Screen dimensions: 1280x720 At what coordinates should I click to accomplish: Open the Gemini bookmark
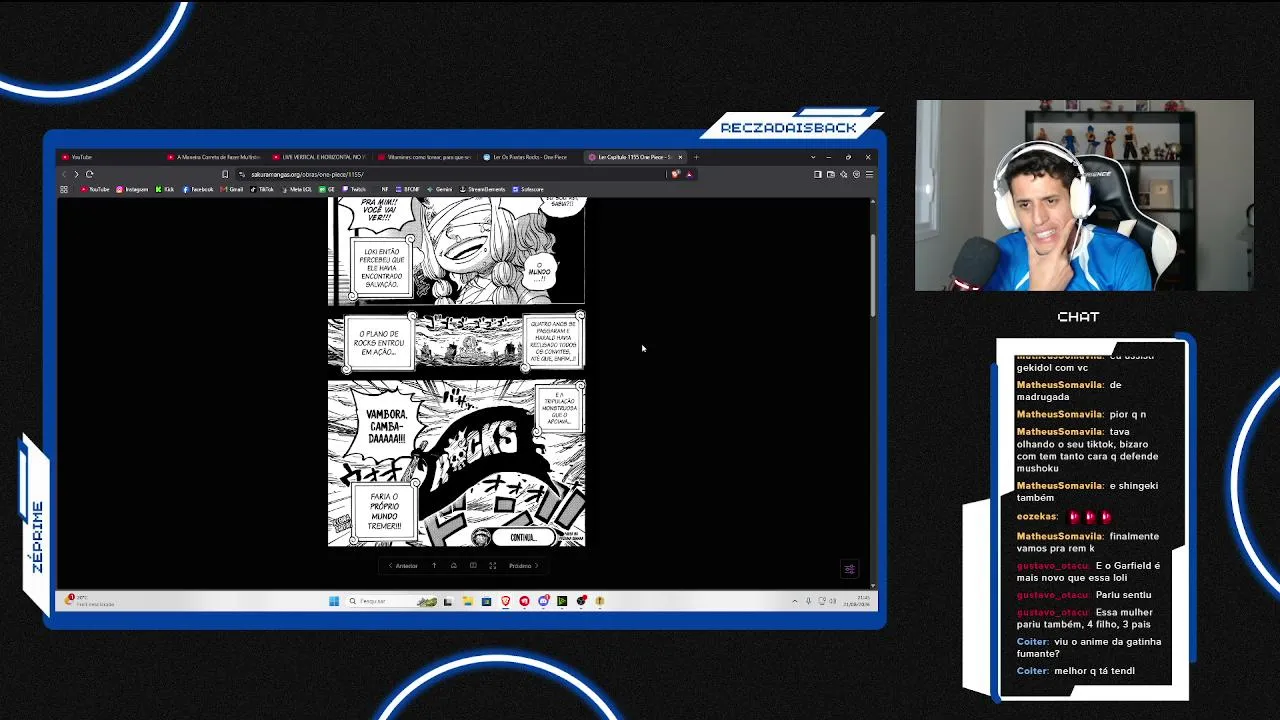pyautogui.click(x=440, y=189)
